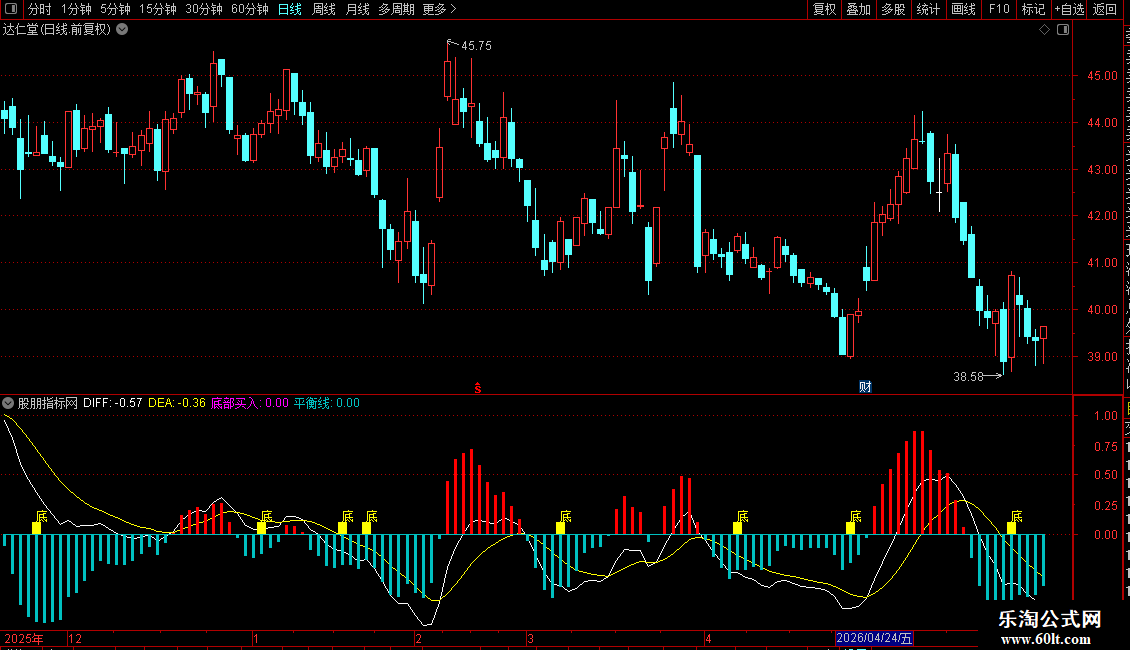1130x650 pixels.
Task: Click the 2026/04/24 date label on timeline
Action: (874, 638)
